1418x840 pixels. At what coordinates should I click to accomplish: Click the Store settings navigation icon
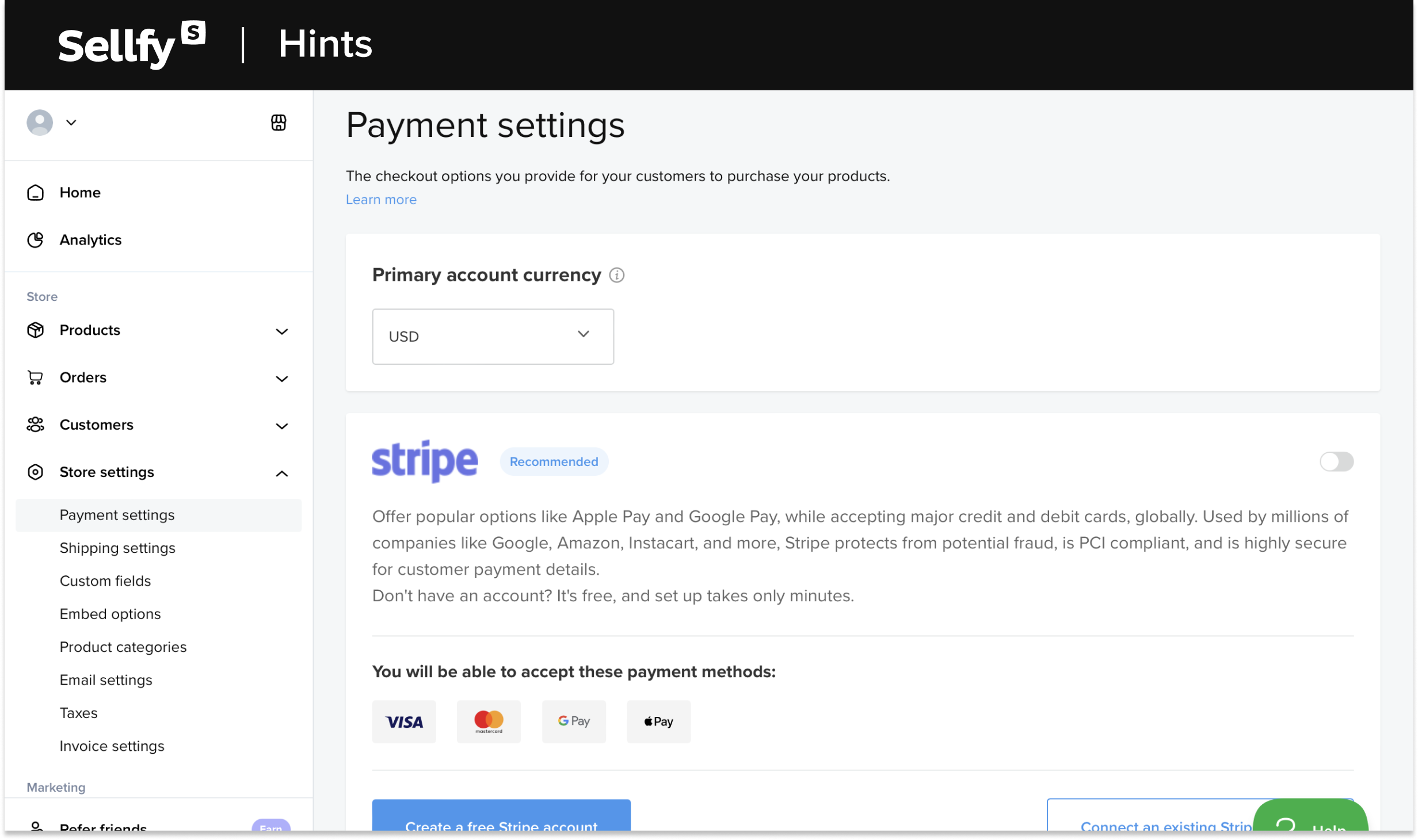click(36, 472)
